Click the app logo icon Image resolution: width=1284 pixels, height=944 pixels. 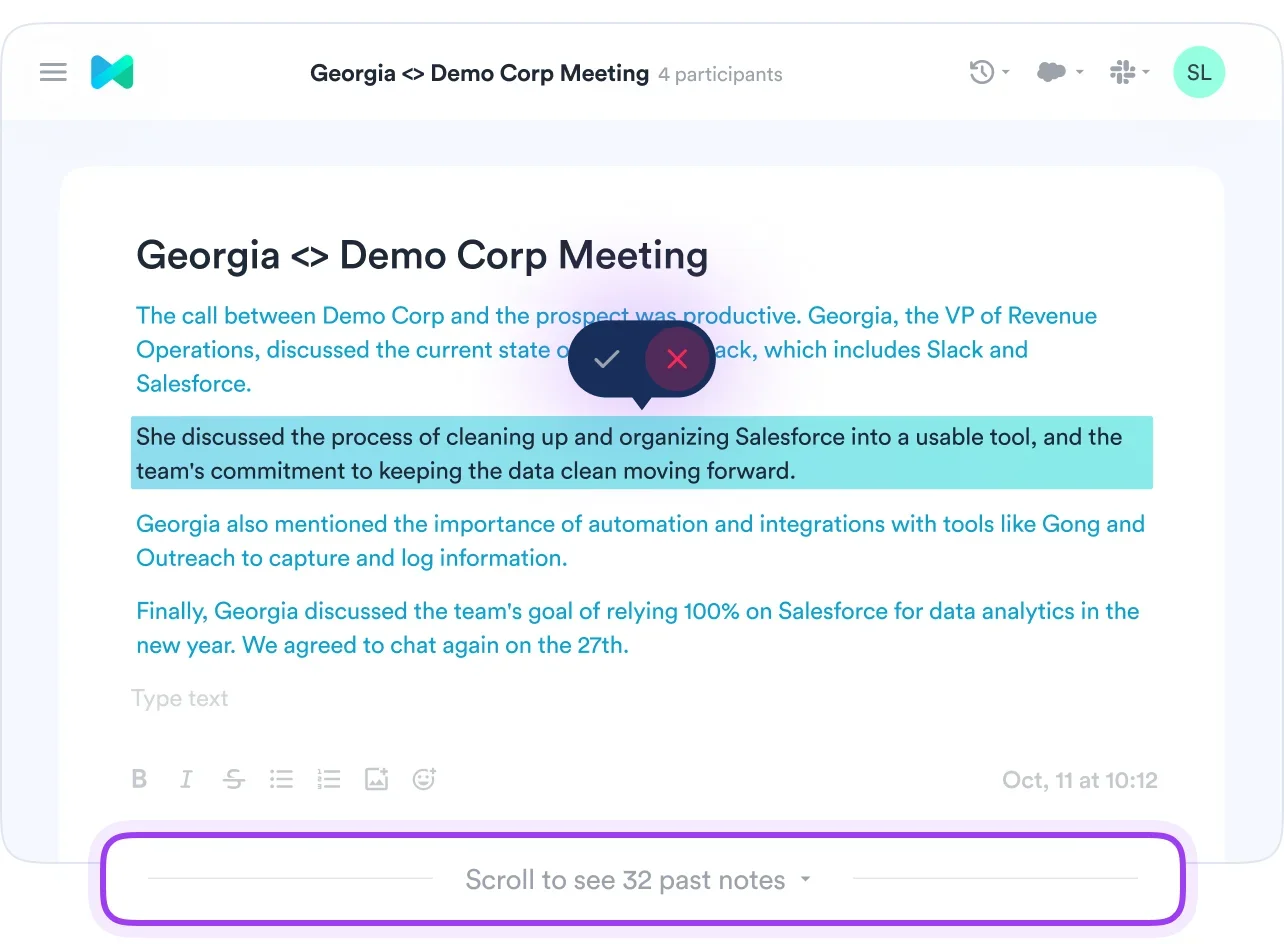pyautogui.click(x=112, y=73)
